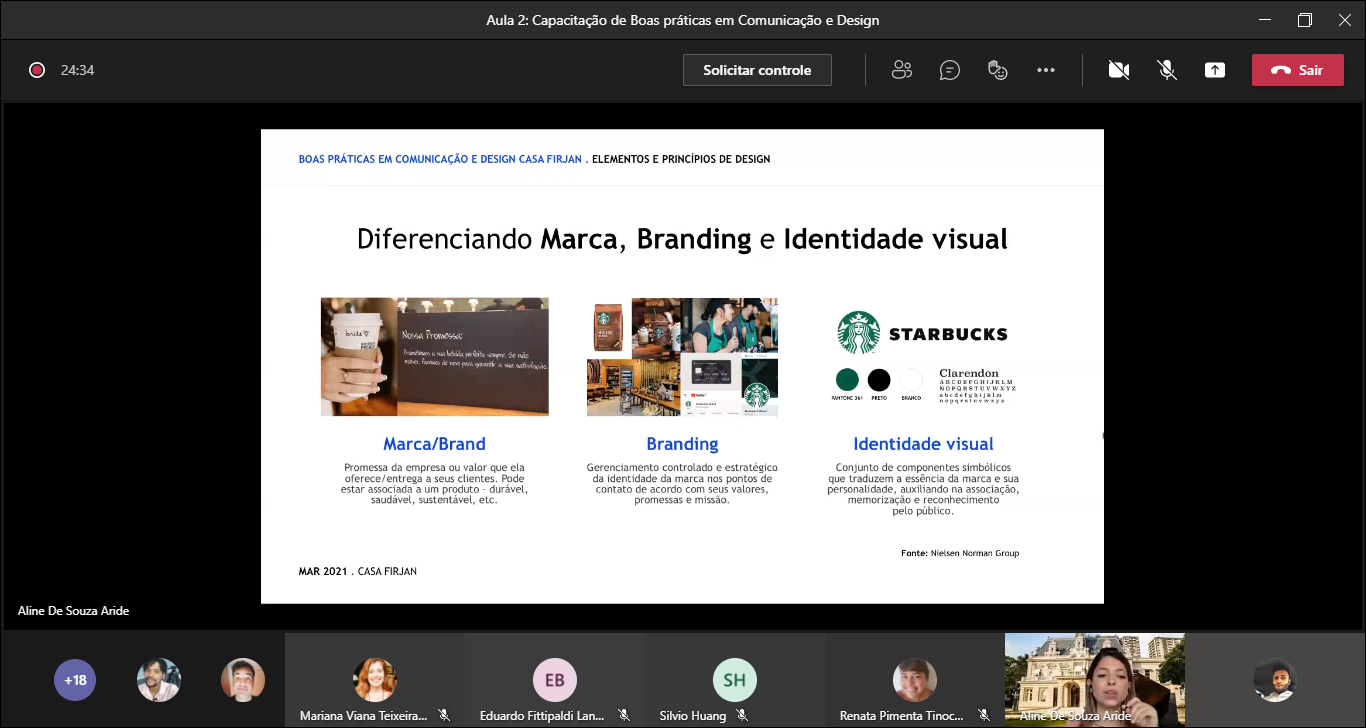This screenshot has width=1366, height=728.
Task: Click the blue header "BOAS PRÁTICAS EM COMUNICAÇÃO E DESIGN CASA FIRJAN"
Action: pos(440,159)
